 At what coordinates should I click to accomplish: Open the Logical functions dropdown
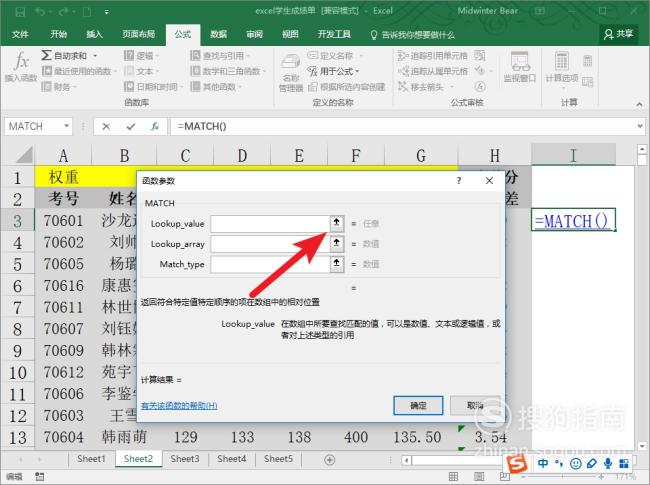point(142,56)
